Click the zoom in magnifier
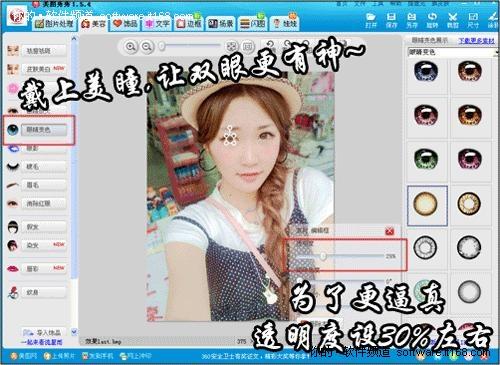The height and width of the screenshot is (365, 500). click(x=131, y=47)
